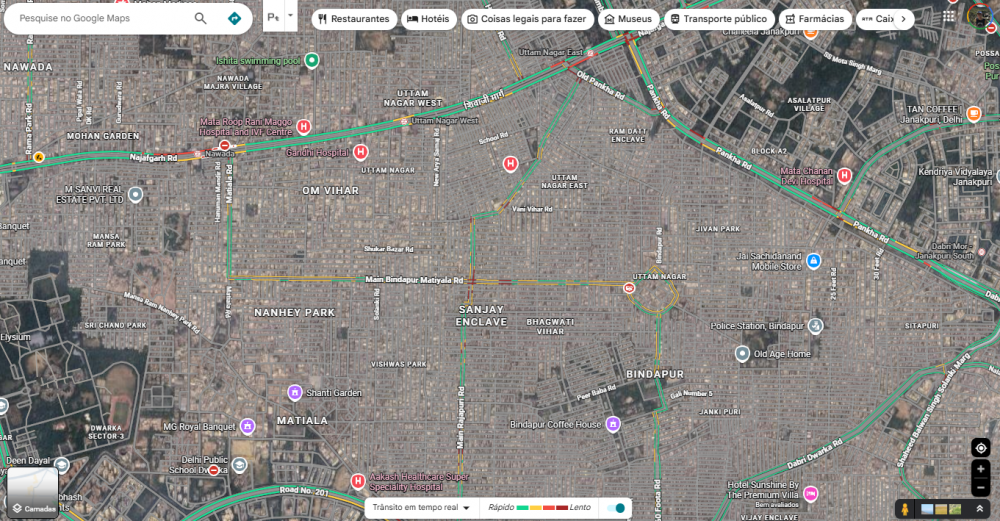
Task: Zoom out with the minus button
Action: (x=980, y=487)
